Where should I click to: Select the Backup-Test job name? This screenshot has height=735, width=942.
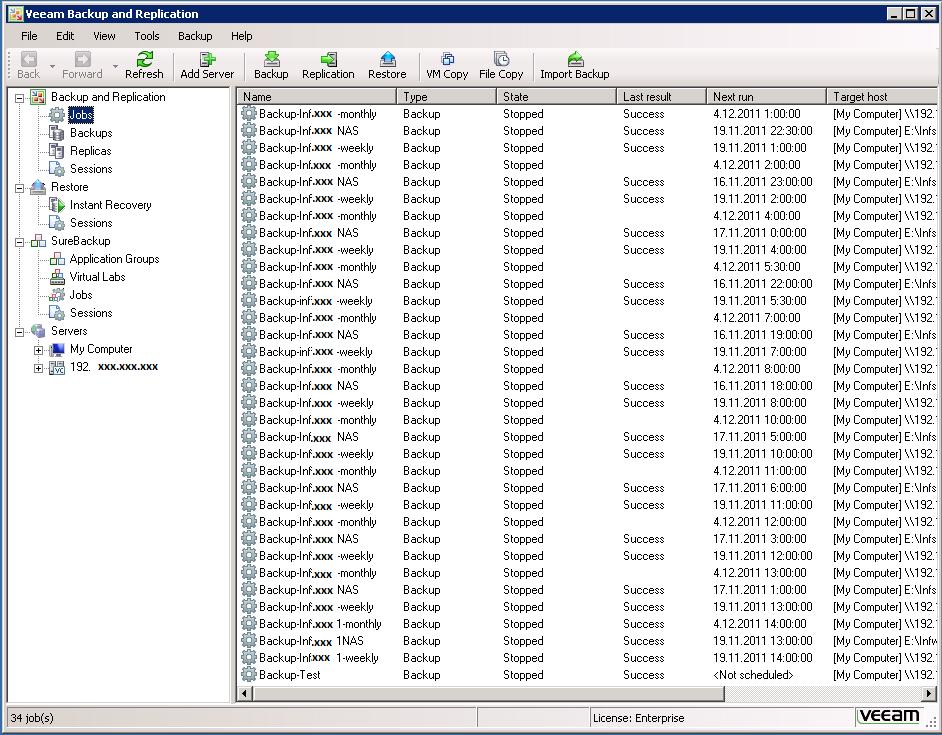[x=290, y=675]
